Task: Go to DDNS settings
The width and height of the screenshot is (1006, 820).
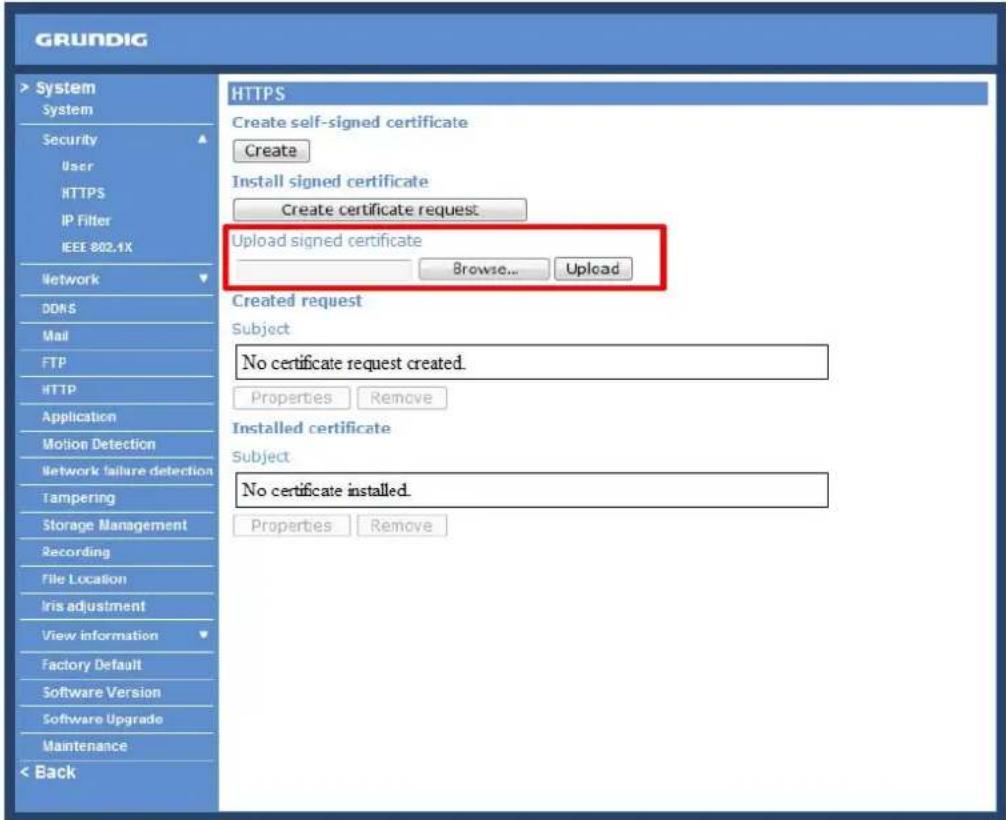Action: tap(59, 309)
